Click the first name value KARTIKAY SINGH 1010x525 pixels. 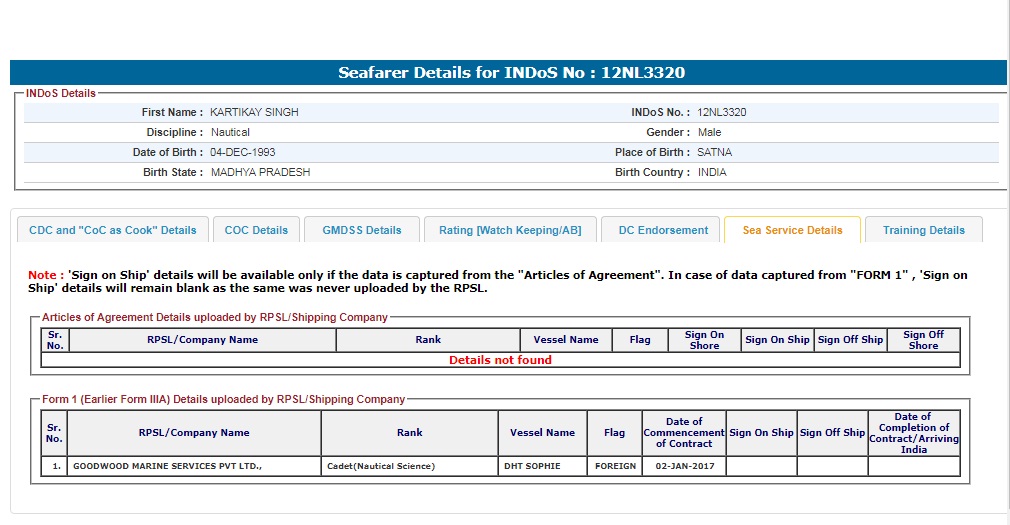[254, 112]
